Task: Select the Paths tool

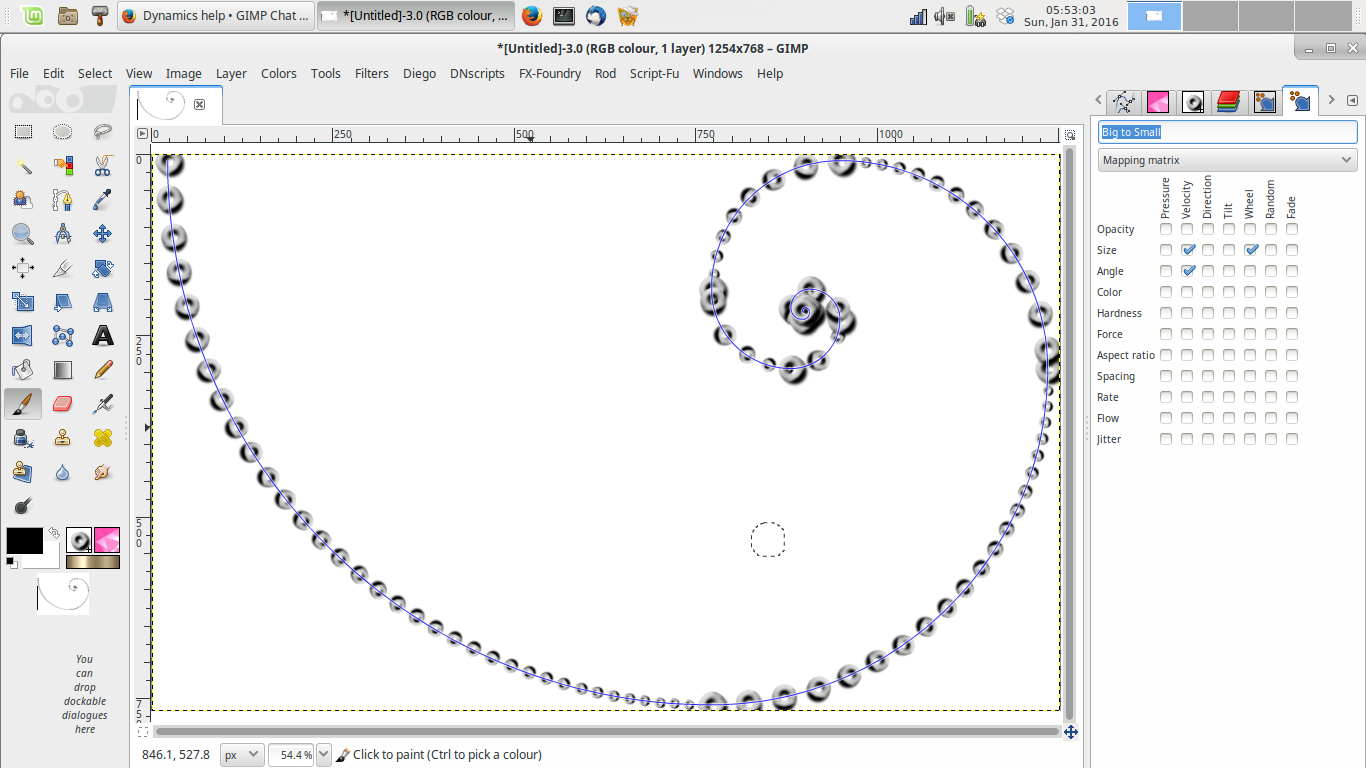Action: pos(62,200)
